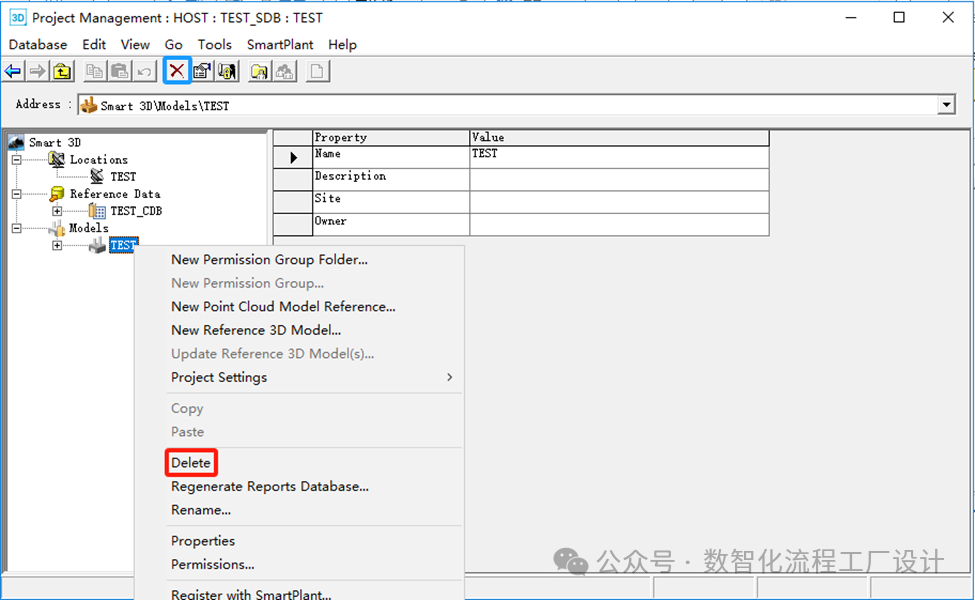Open the Help menu
975x600 pixels.
coord(343,45)
